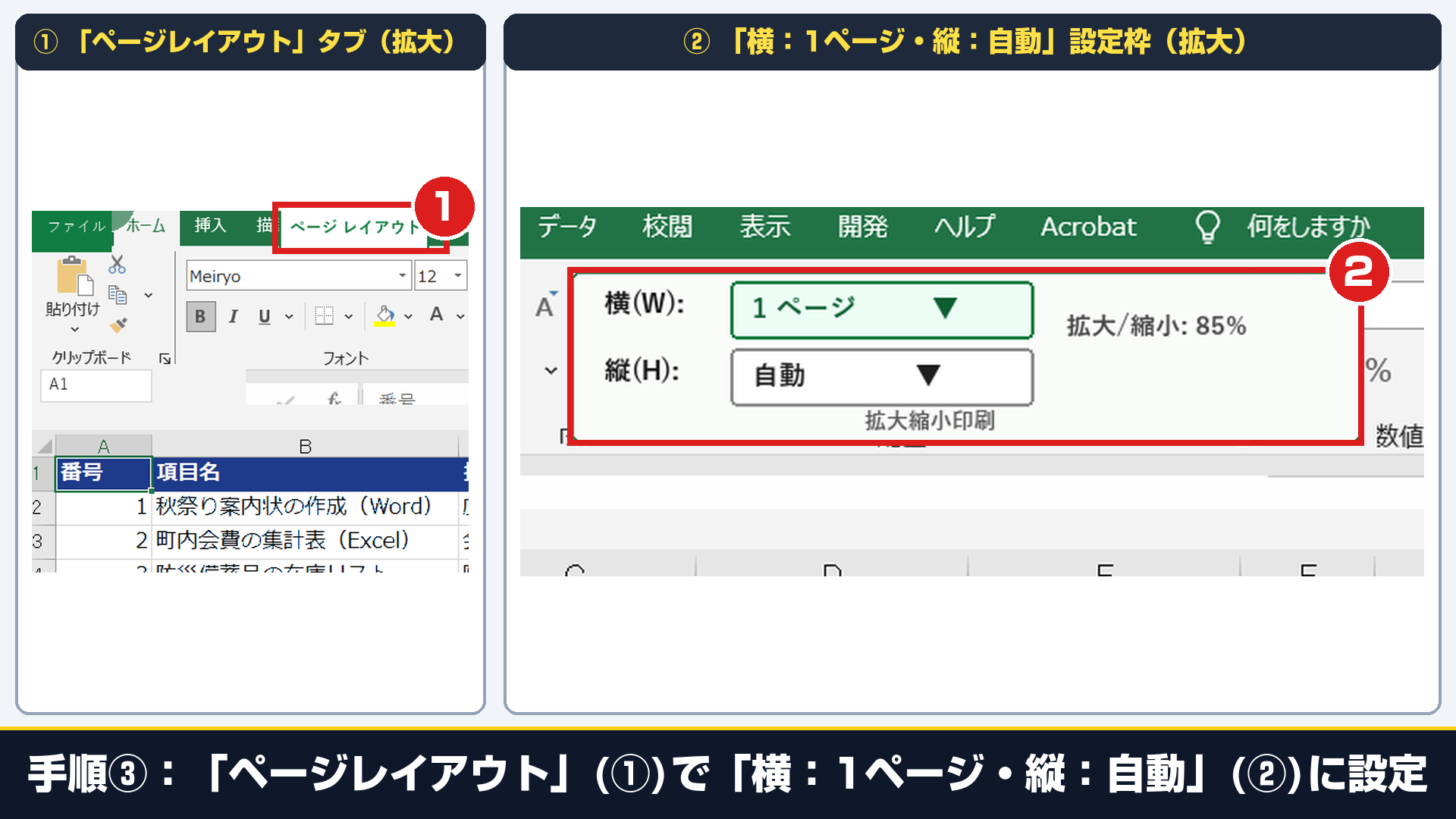Click the 何をしますか lightbulb search box

pyautogui.click(x=1283, y=227)
